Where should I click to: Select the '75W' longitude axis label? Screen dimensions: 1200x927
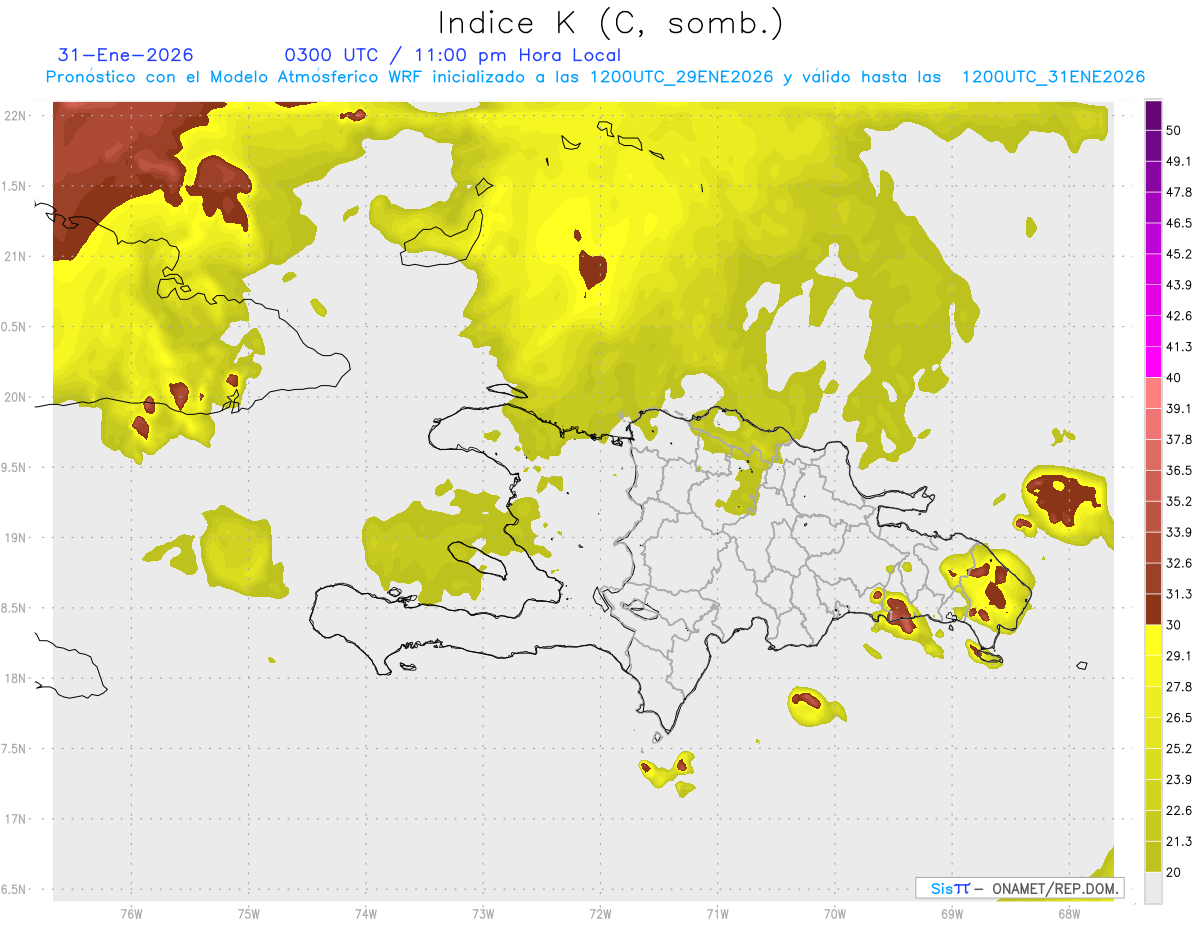click(248, 913)
